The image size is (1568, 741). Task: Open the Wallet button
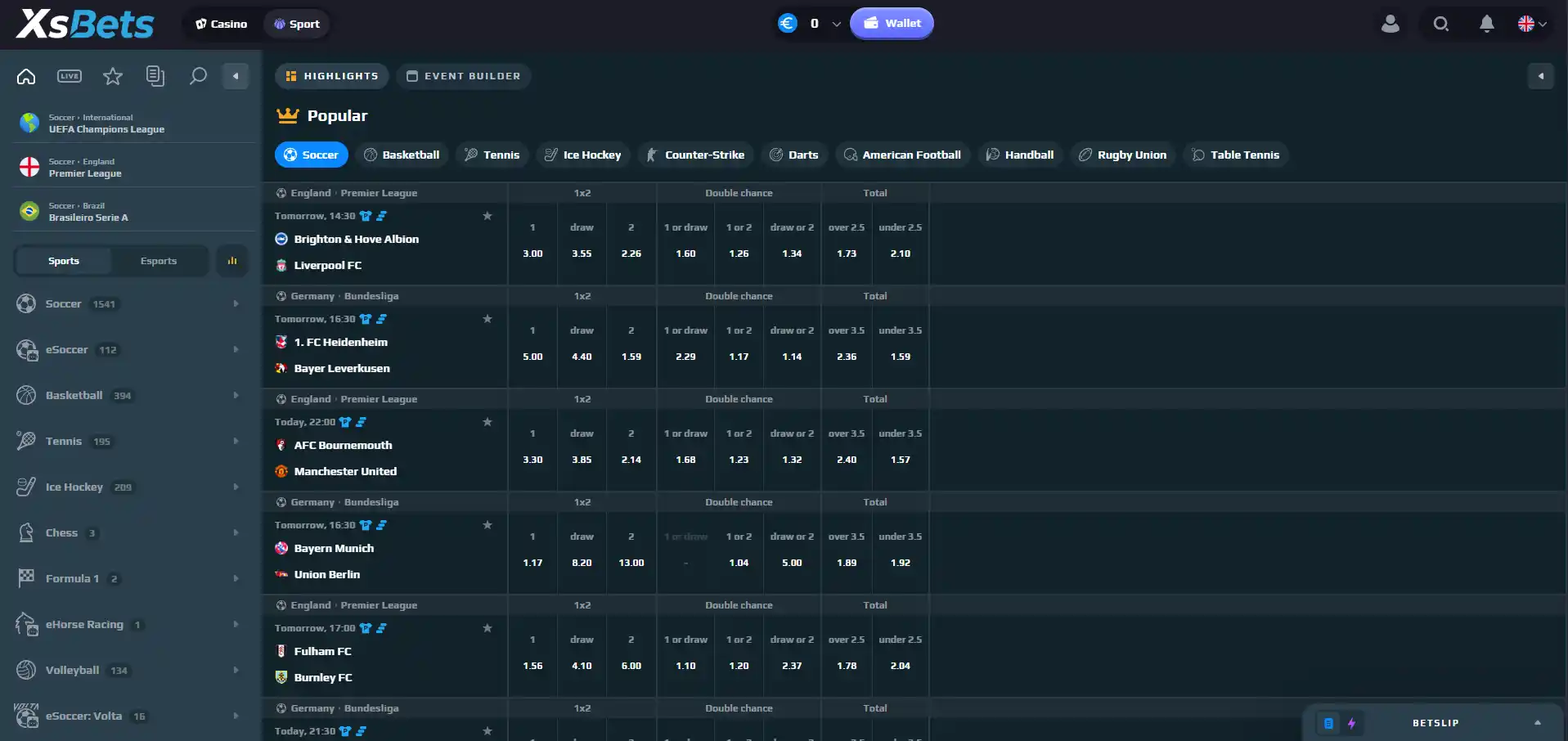tap(892, 24)
